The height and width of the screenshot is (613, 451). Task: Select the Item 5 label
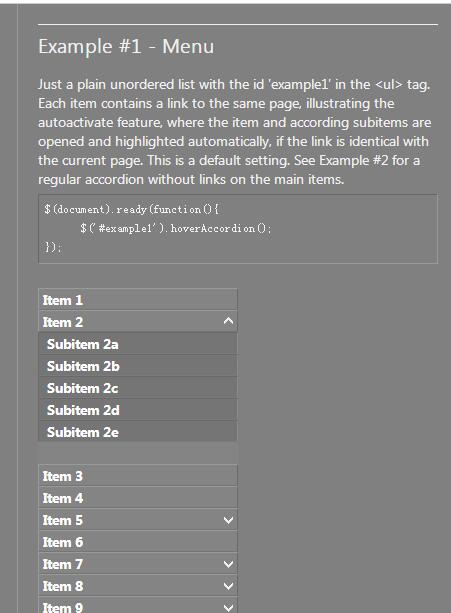63,520
